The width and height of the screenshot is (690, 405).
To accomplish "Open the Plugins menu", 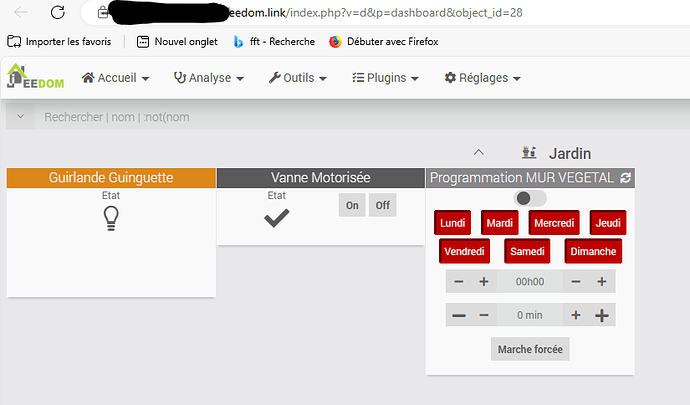I will click(385, 78).
